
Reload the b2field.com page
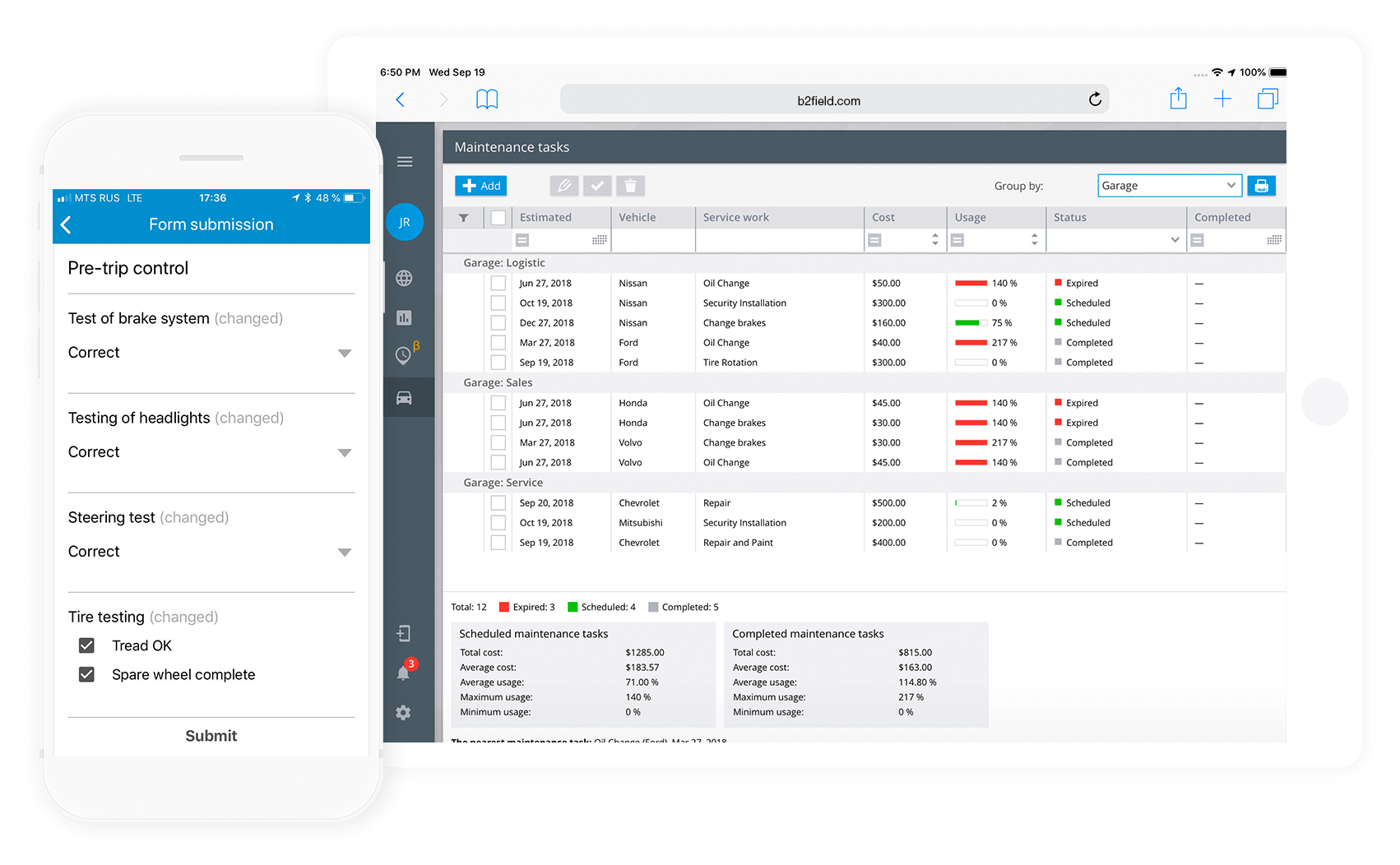pos(1095,99)
